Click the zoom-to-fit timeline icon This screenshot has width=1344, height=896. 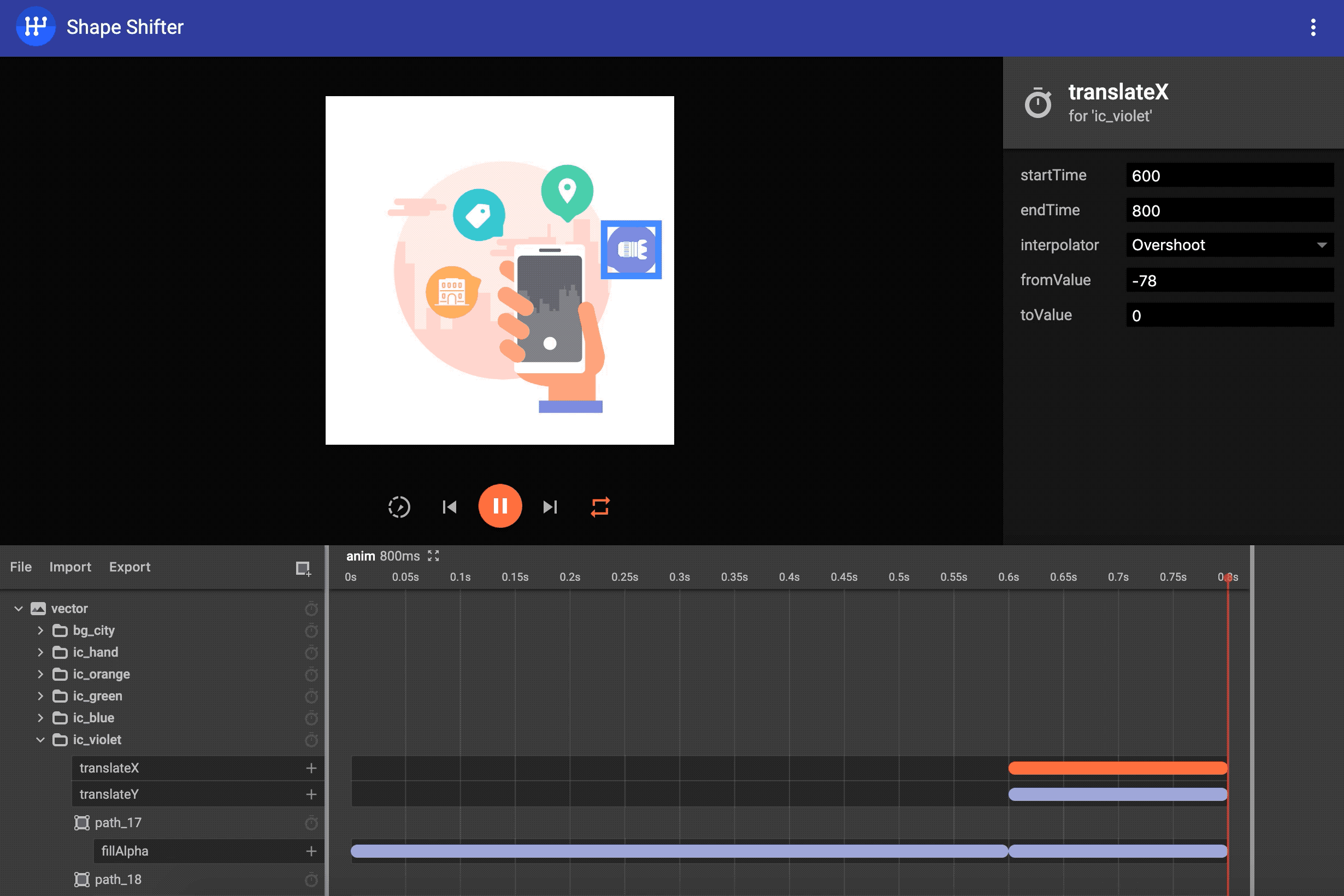tap(434, 556)
